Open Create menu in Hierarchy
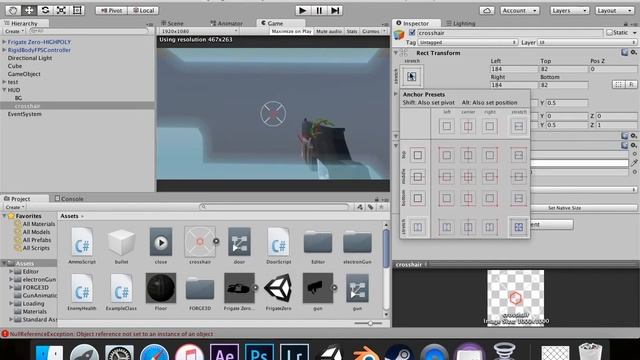 click(13, 31)
